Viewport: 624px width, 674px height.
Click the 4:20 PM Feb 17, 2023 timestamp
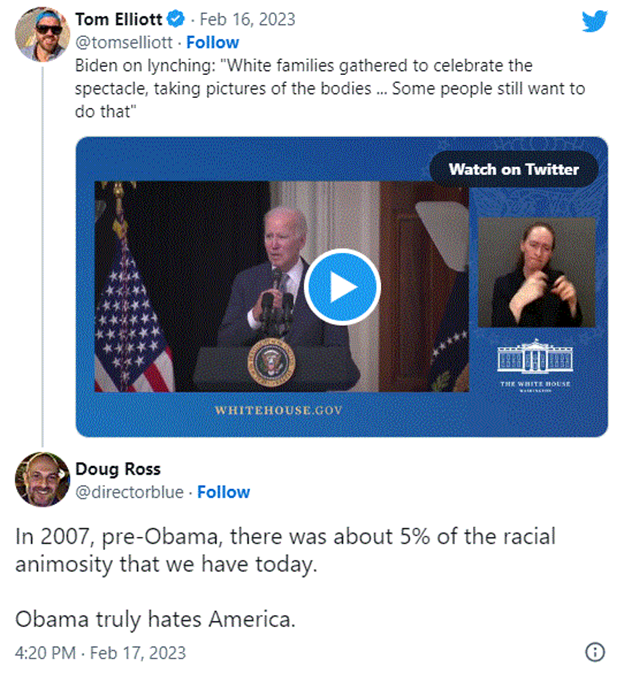coord(100,653)
